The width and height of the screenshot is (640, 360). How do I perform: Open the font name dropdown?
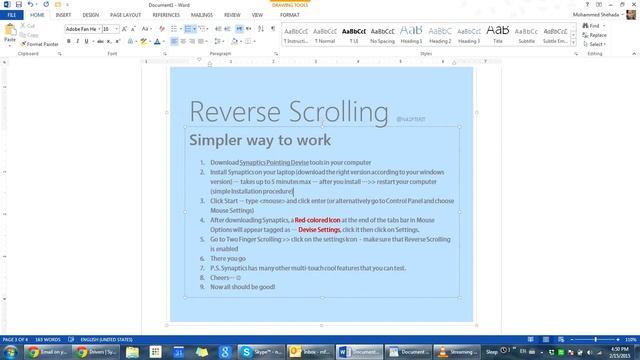coord(99,29)
